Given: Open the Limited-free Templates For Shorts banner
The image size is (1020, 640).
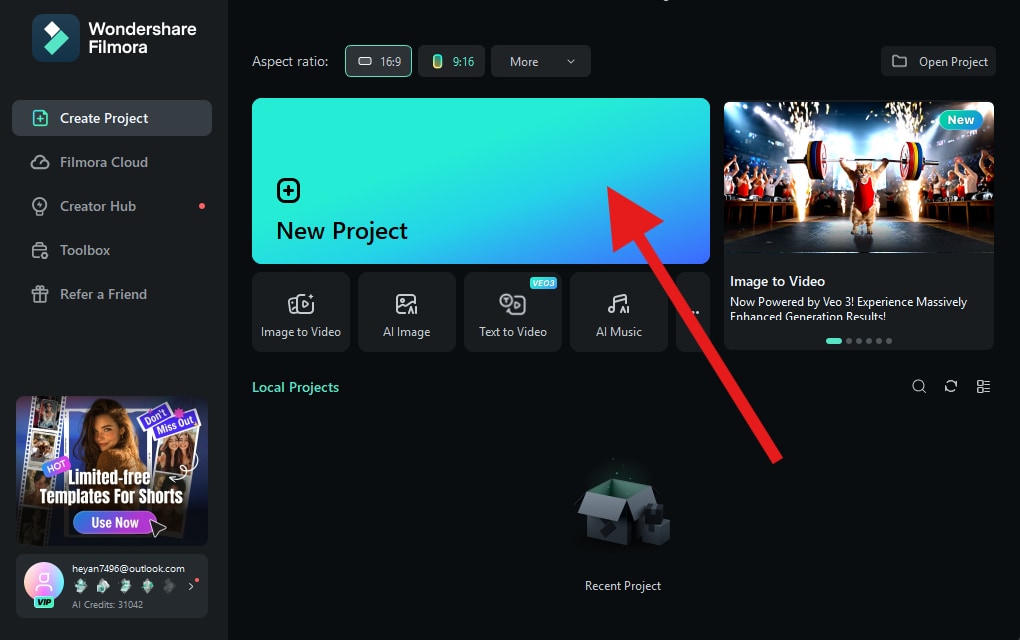Looking at the screenshot, I should coord(112,471).
